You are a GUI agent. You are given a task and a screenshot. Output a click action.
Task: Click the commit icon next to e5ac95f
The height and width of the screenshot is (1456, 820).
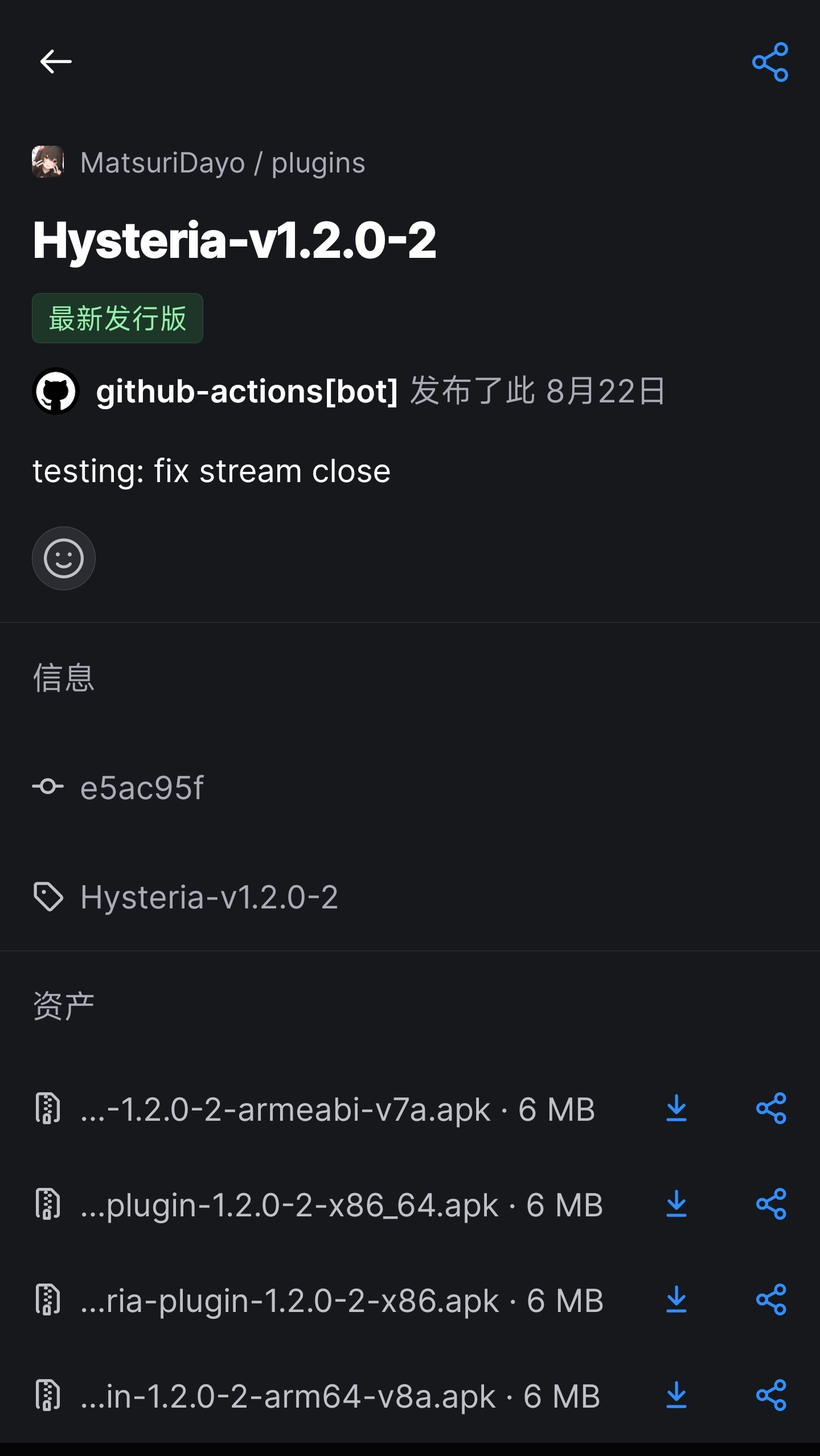click(50, 787)
